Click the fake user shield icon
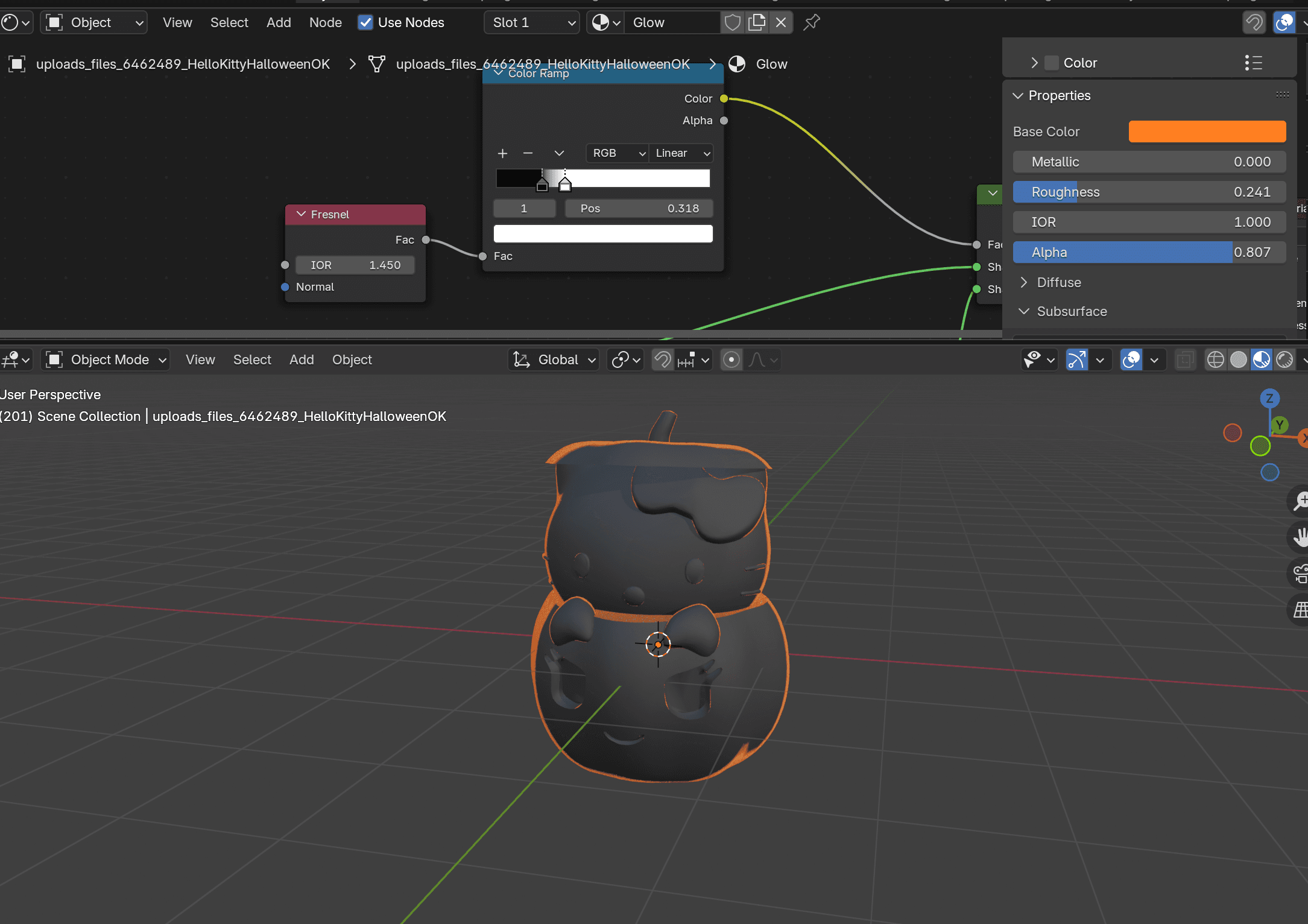This screenshot has width=1308, height=924. [732, 23]
